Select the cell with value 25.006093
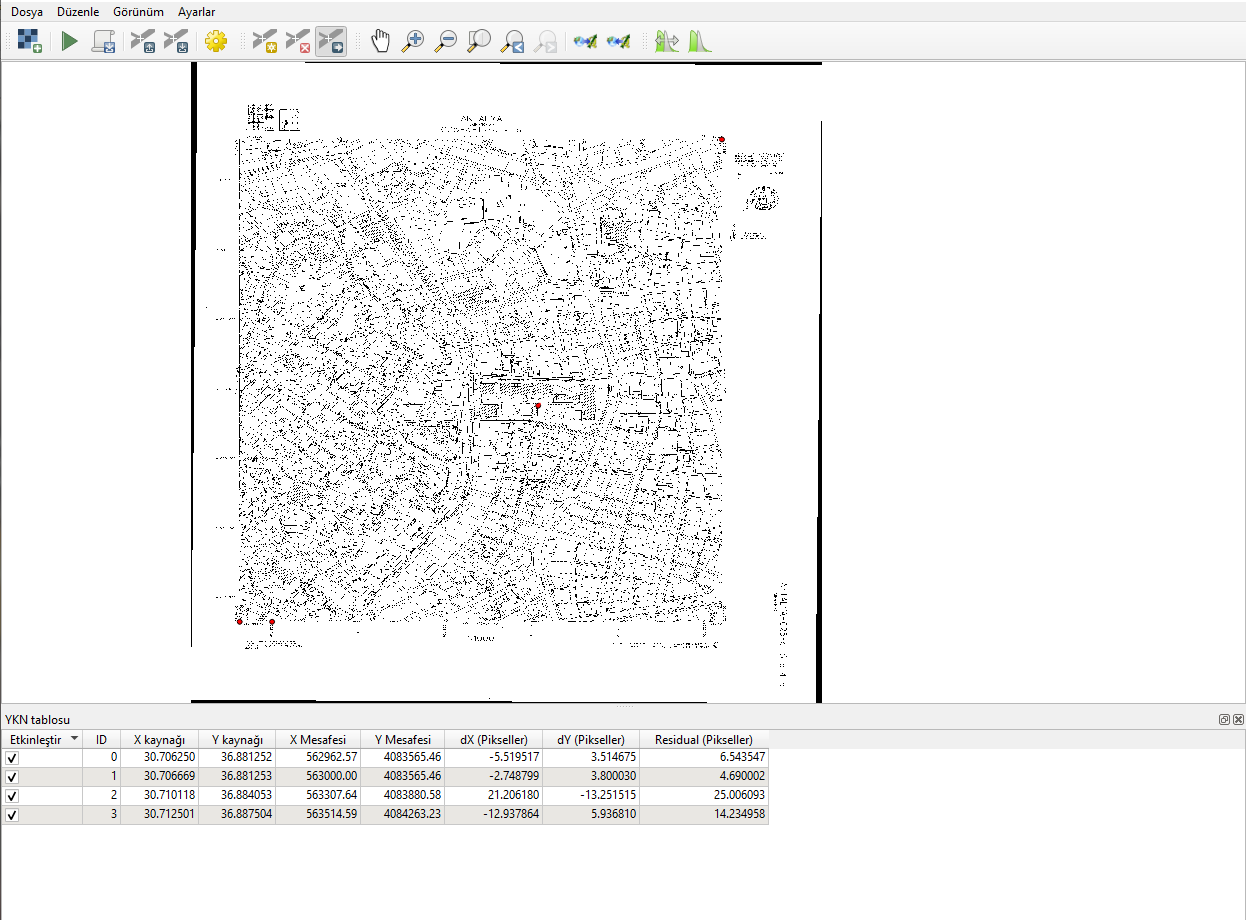This screenshot has height=920, width=1246. coord(704,796)
